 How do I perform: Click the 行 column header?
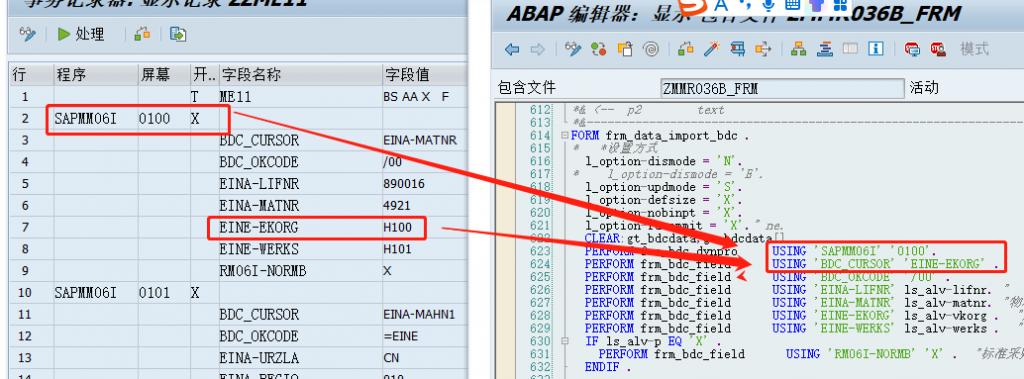click(30, 74)
